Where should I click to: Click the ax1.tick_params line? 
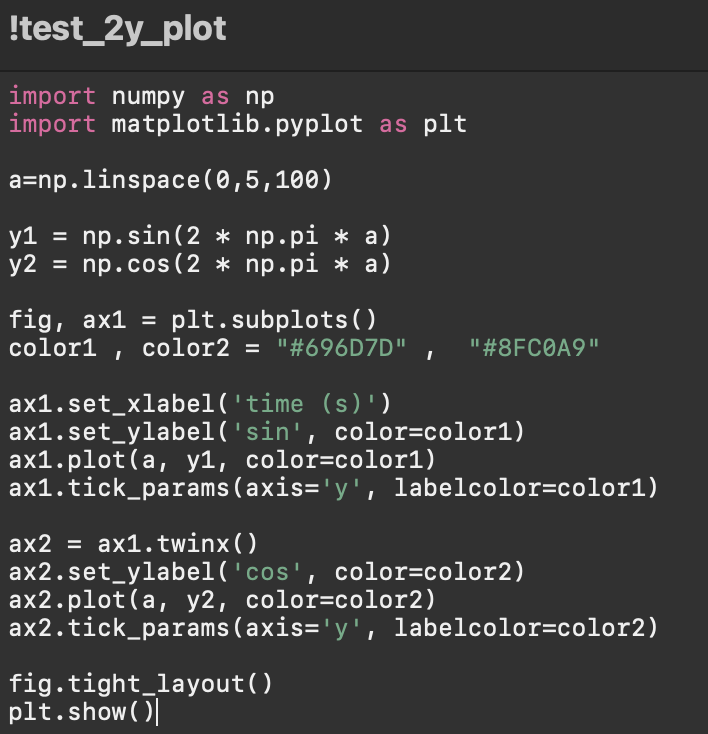pyautogui.click(x=333, y=488)
